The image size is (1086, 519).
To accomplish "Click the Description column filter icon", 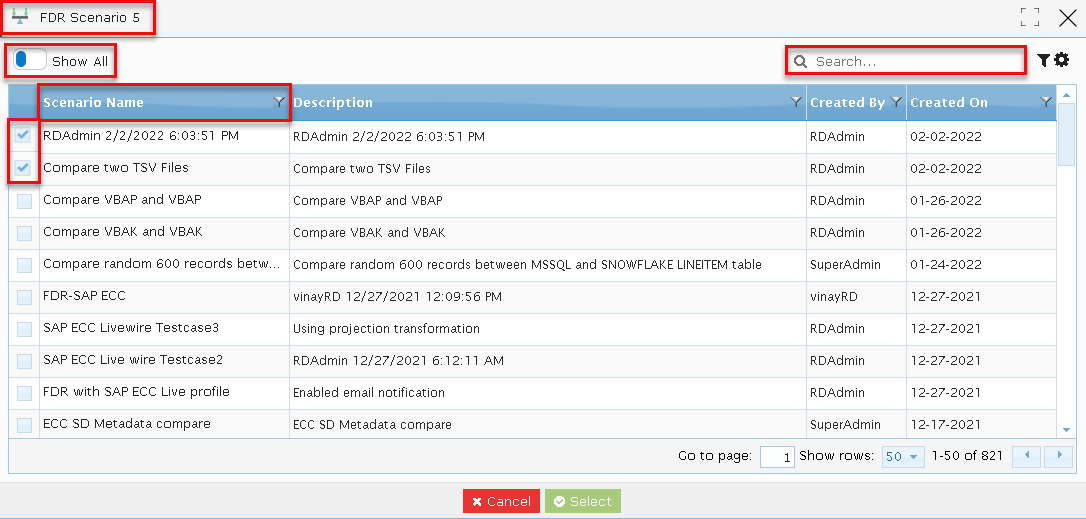I will (796, 102).
